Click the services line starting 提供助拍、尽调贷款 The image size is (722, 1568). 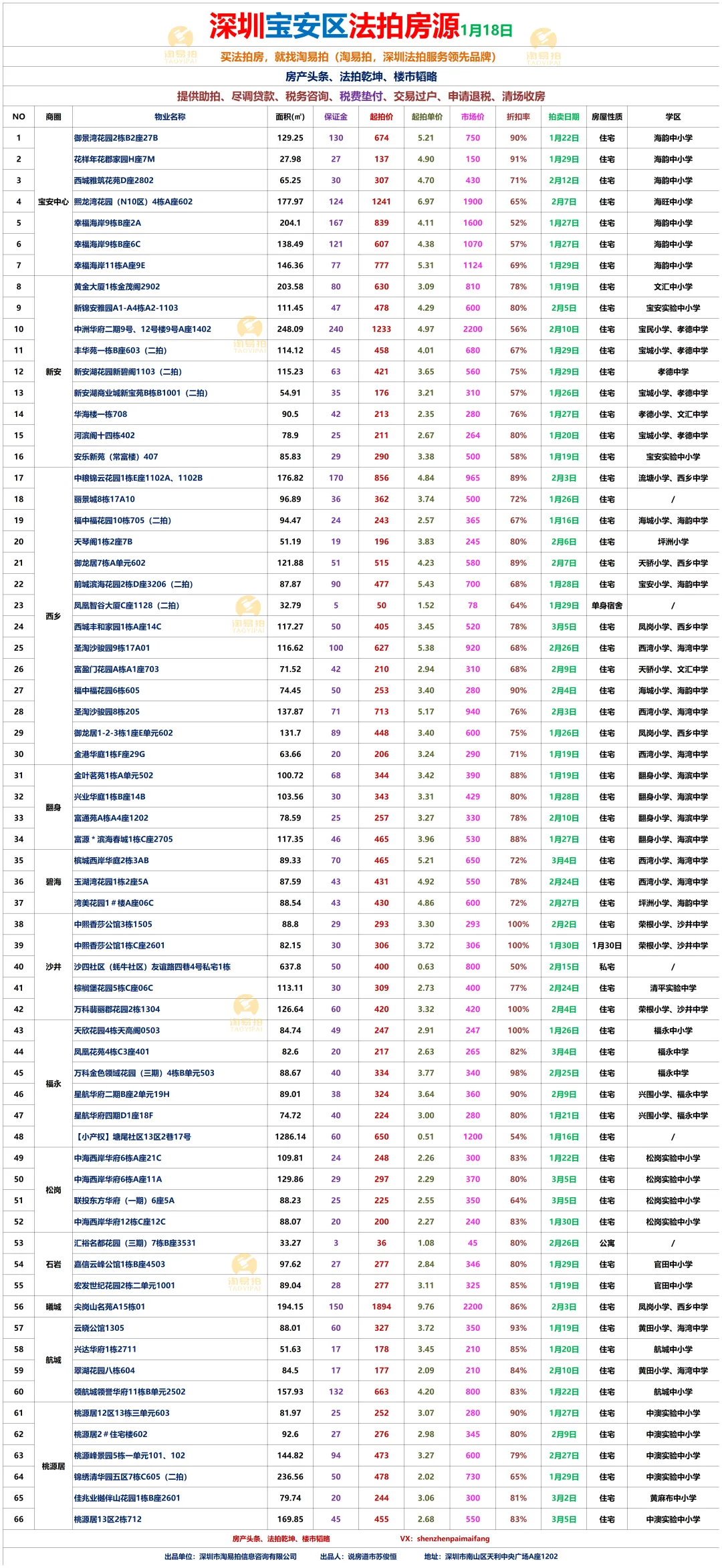click(361, 96)
